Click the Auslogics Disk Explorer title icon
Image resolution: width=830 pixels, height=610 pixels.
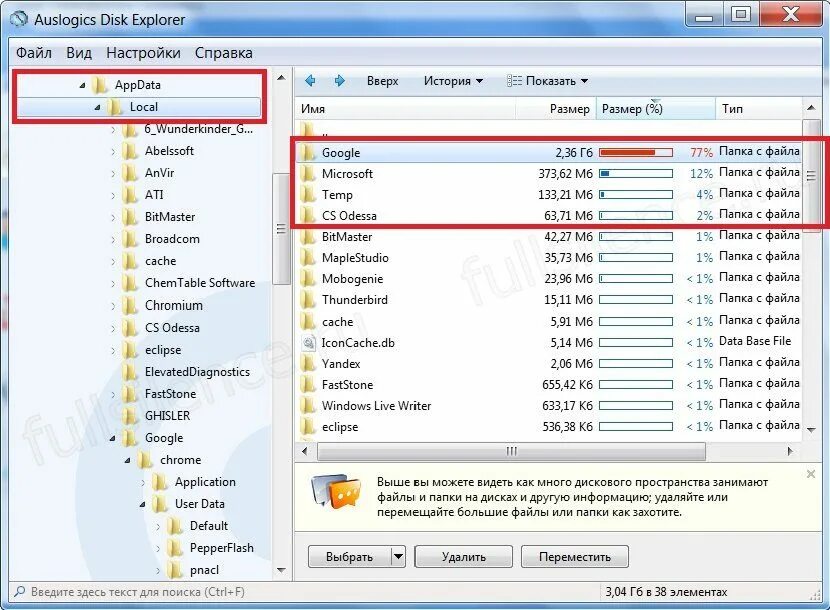20,20
